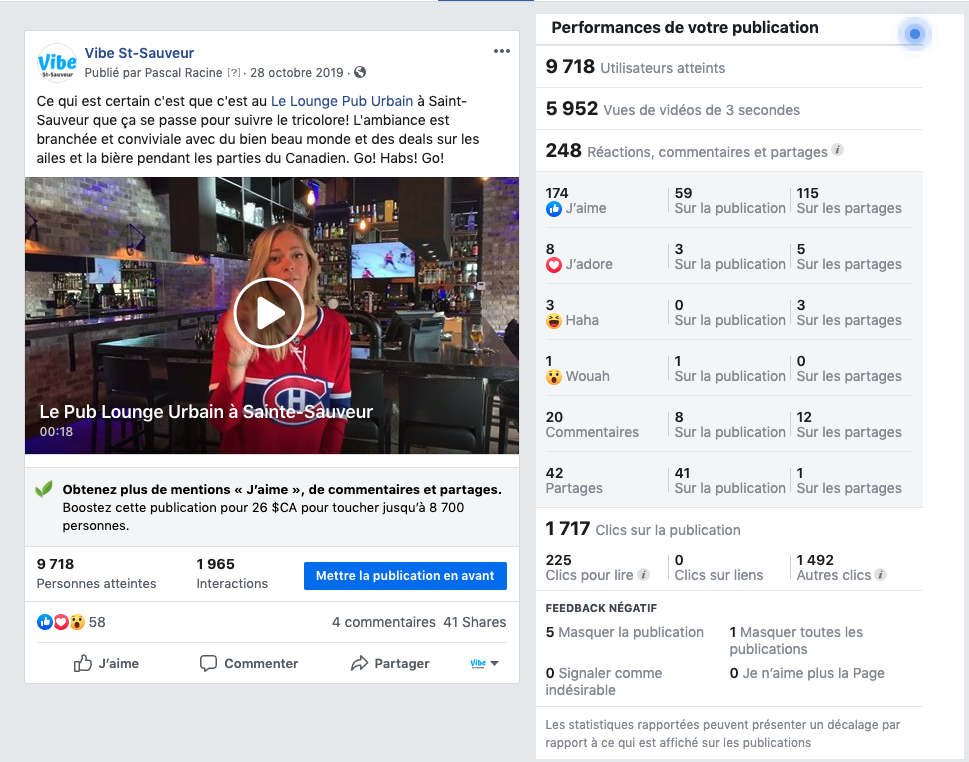This screenshot has width=969, height=762.
Task: Open the Vibe page identity selector dropdown
Action: tap(484, 663)
